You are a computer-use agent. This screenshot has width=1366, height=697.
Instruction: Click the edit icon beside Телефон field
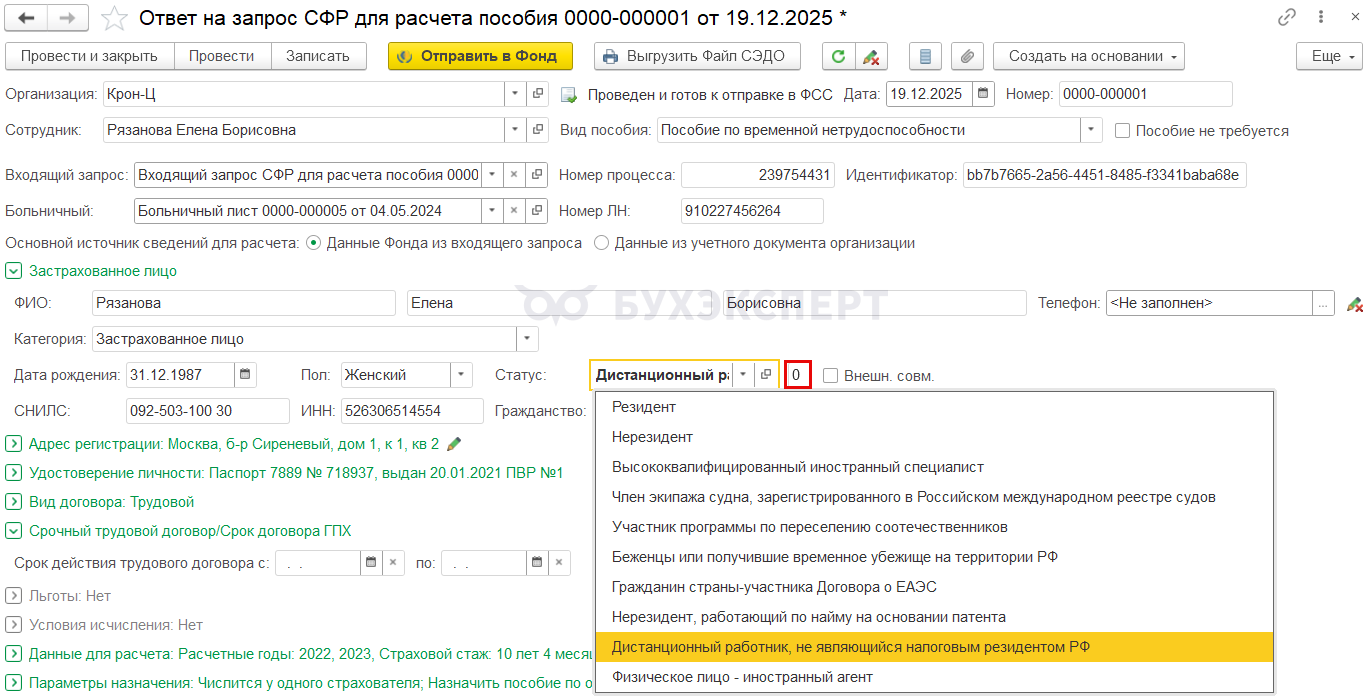click(x=1354, y=303)
